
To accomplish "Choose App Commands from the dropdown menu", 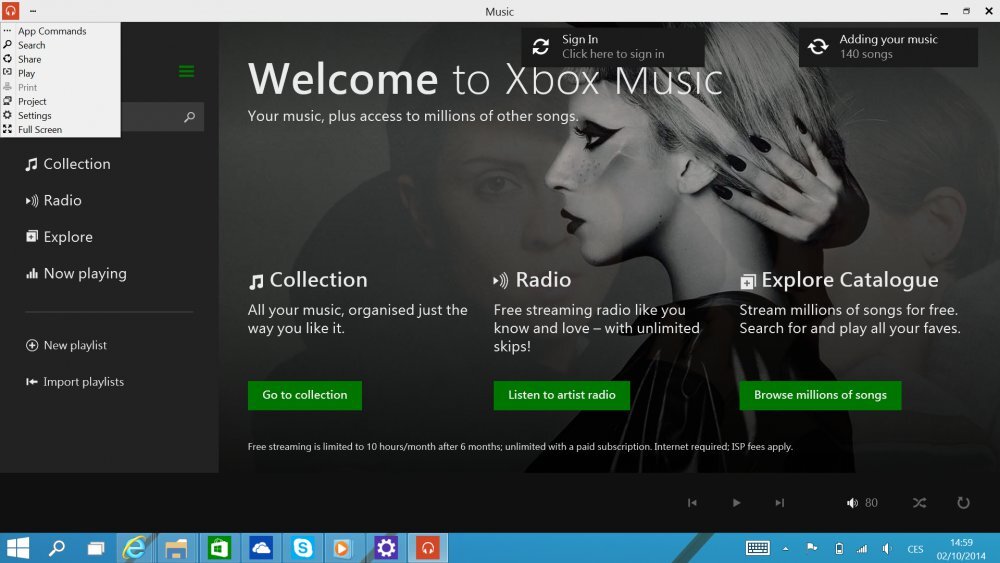I will point(52,31).
